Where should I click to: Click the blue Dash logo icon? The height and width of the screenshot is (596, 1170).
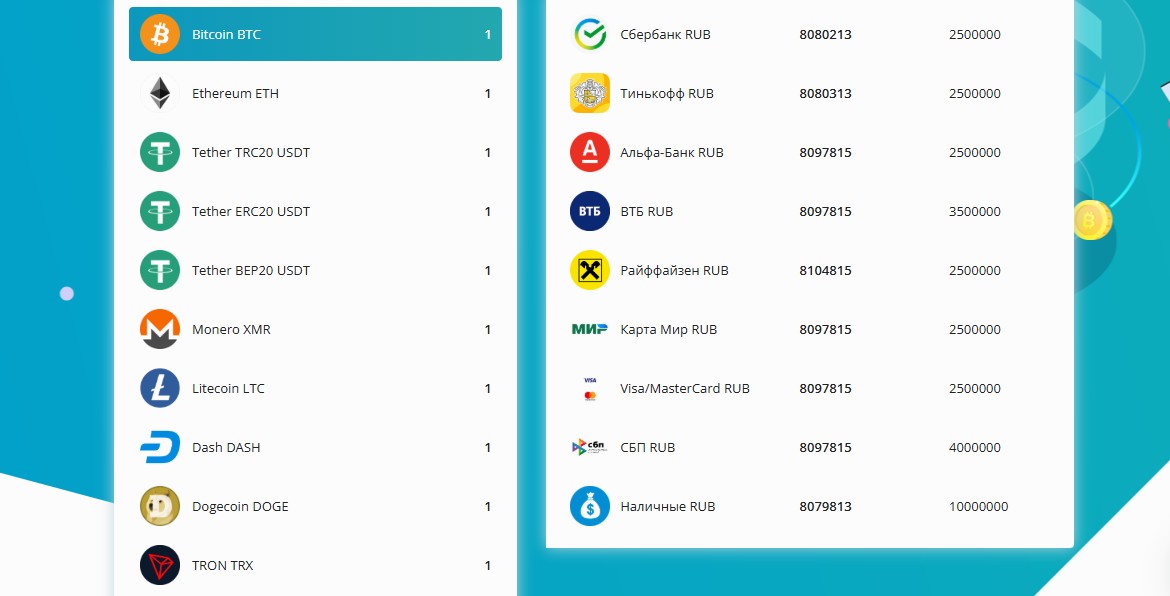[160, 447]
